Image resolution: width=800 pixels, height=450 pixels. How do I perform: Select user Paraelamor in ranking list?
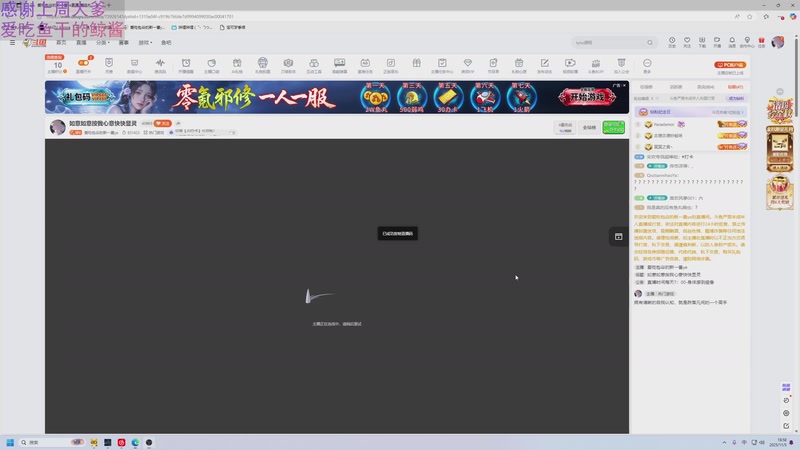tap(664, 124)
